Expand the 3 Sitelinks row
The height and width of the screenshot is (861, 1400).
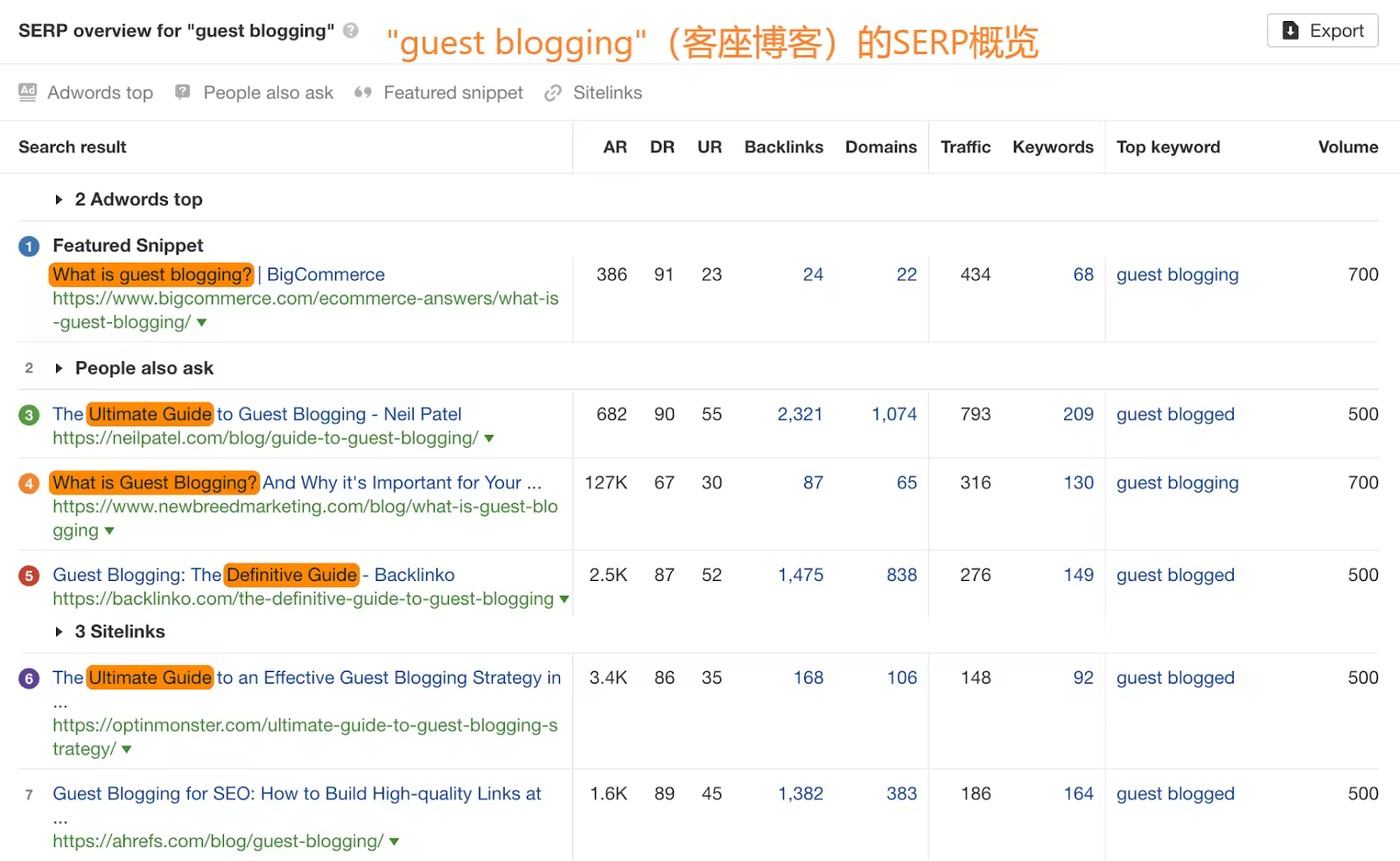[59, 632]
